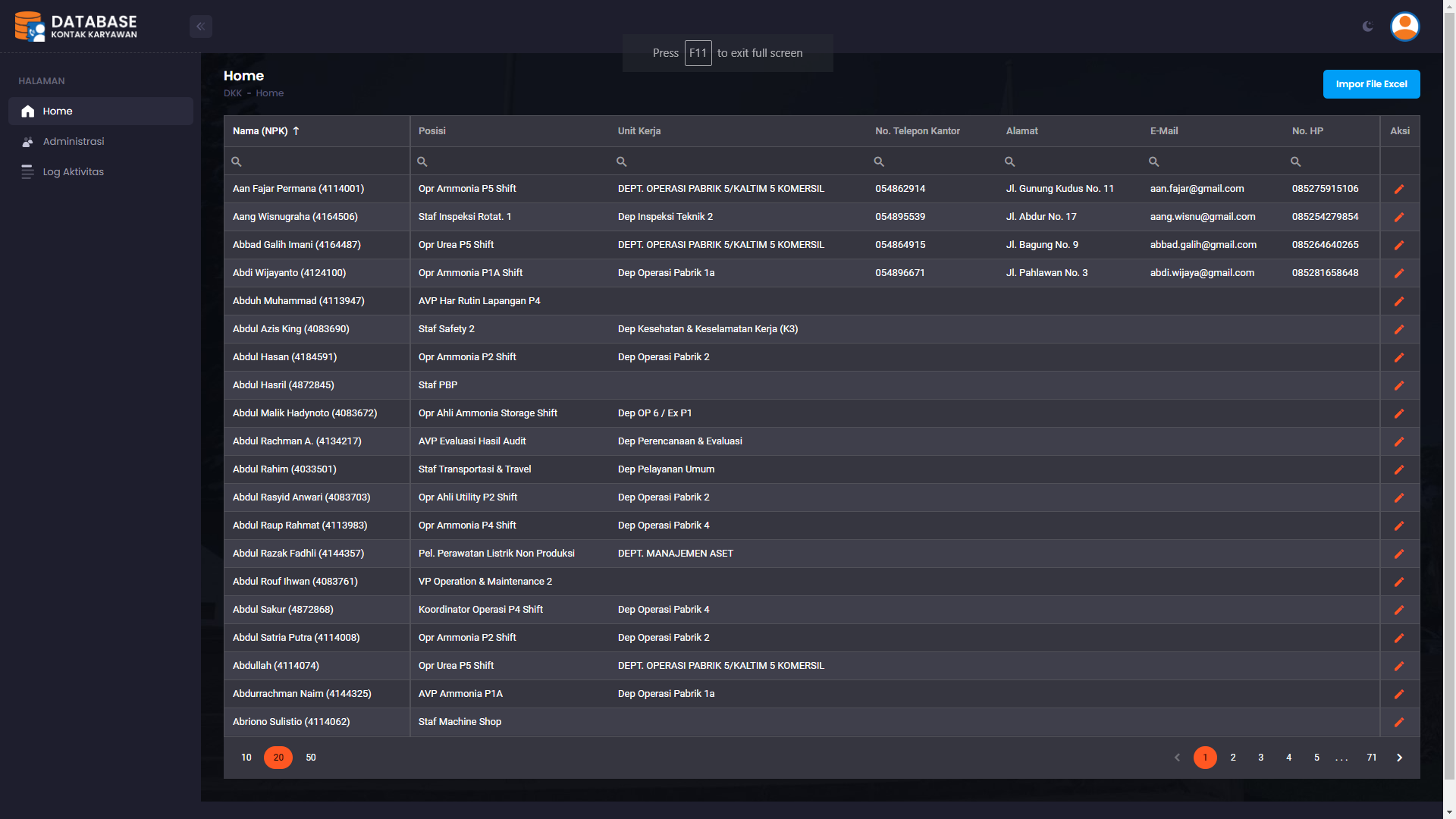Go to page 4

[1289, 758]
